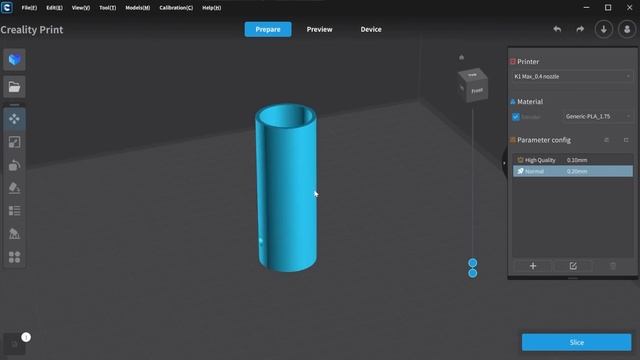The width and height of the screenshot is (640, 360).
Task: Choose the lay-flat face tool icon
Action: point(14,188)
